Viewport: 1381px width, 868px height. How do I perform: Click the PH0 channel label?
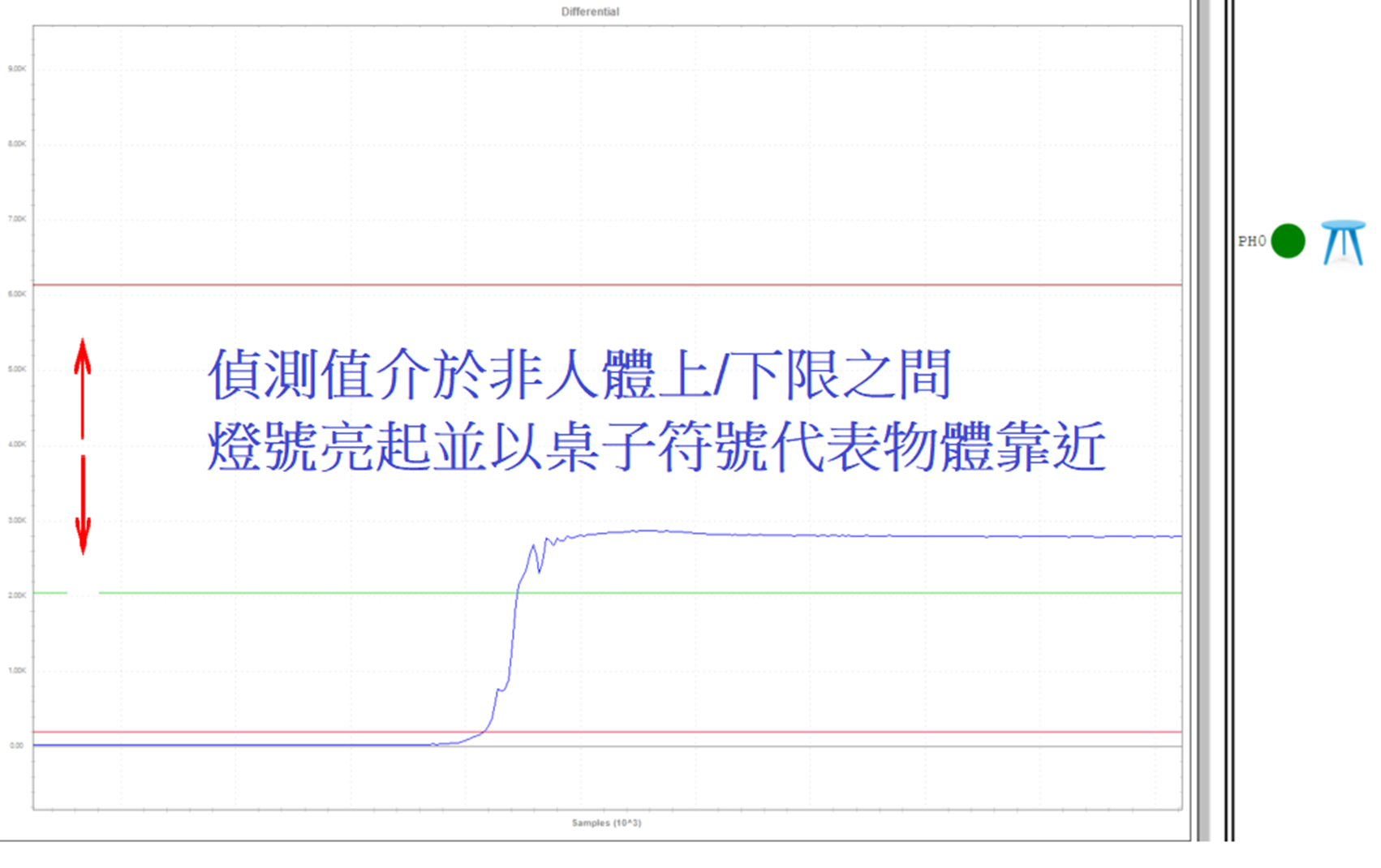tap(1251, 241)
